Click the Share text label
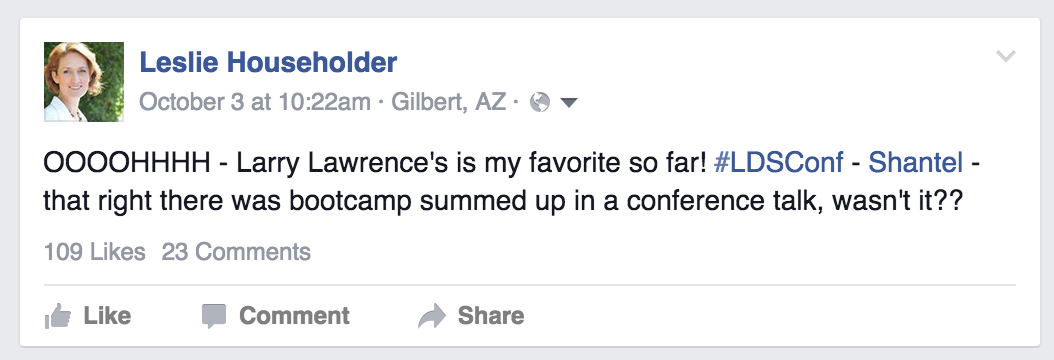The image size is (1054, 360). tap(491, 316)
